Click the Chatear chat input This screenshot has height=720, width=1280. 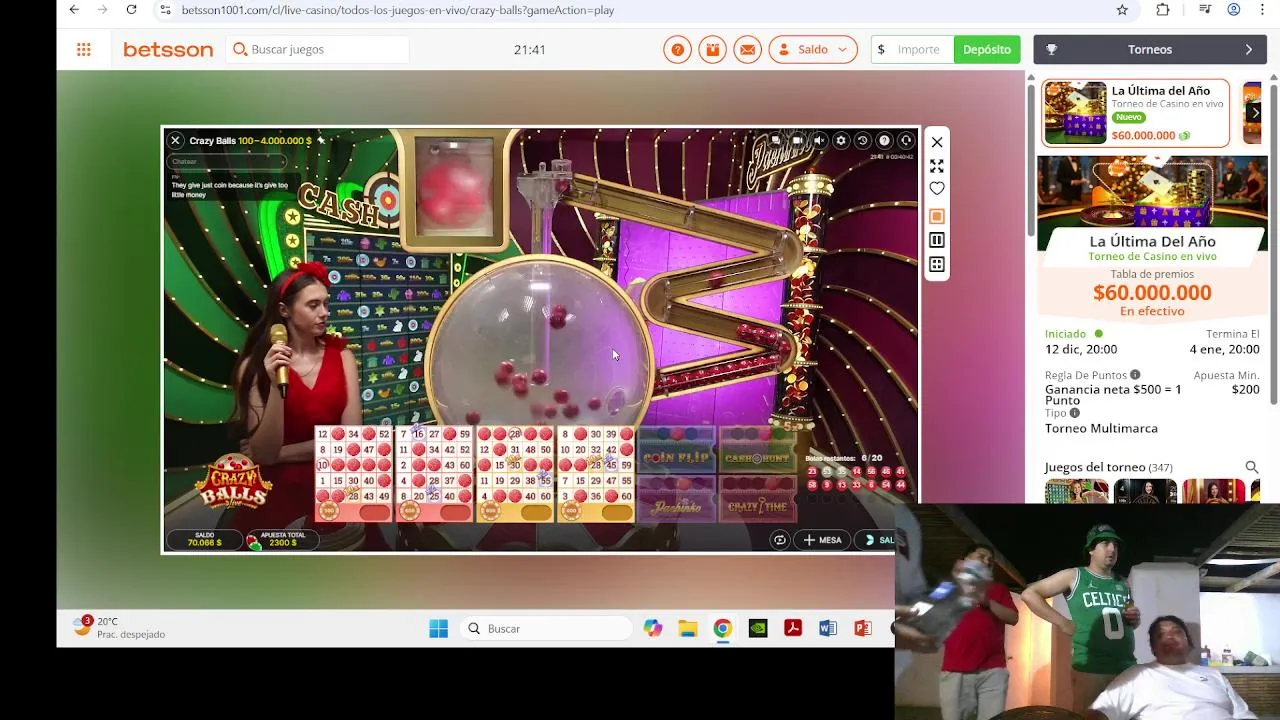[x=227, y=161]
